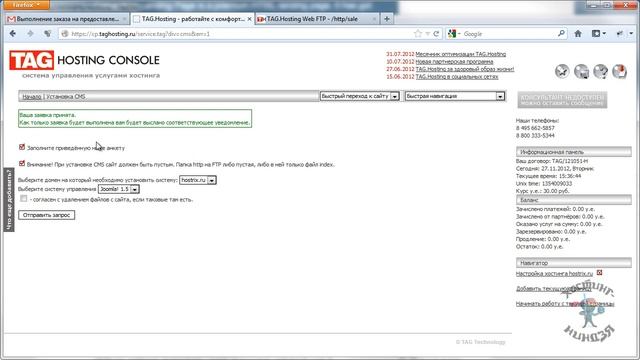Image resolution: width=640 pixels, height=360 pixels.
Task: Click the 'Баланс' panel header
Action: [573, 200]
